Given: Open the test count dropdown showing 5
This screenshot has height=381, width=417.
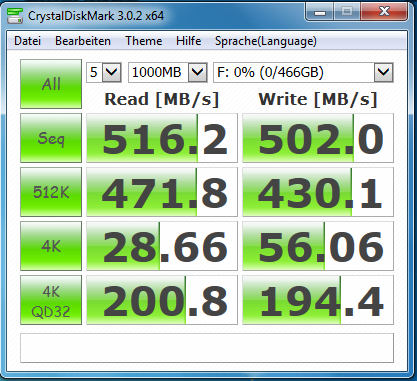Looking at the screenshot, I should [104, 72].
